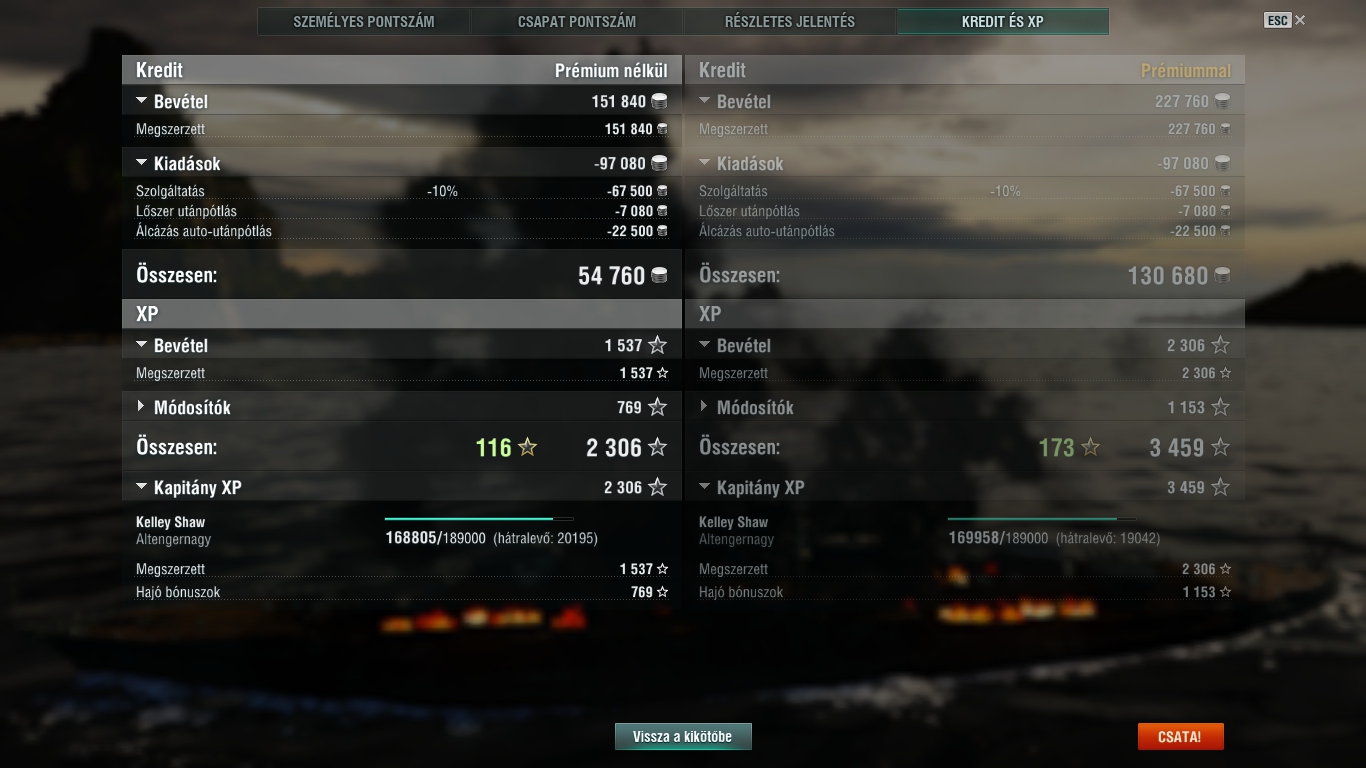Open the Csapat pontszám tab
Screen dimensions: 1366x768
(x=577, y=21)
